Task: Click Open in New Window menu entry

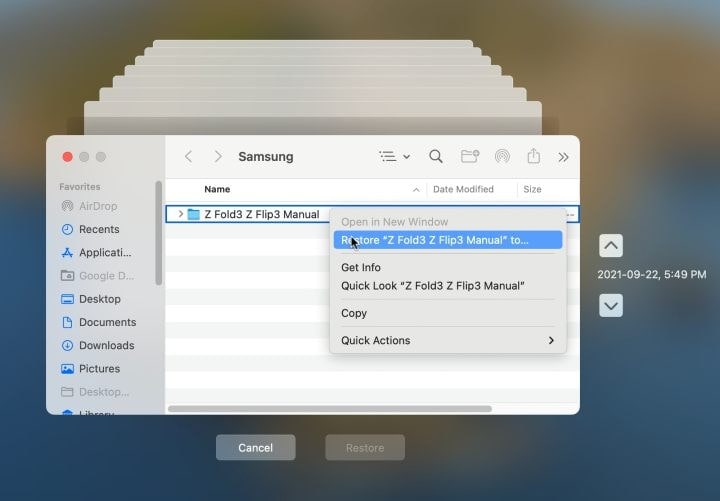Action: pyautogui.click(x=394, y=222)
